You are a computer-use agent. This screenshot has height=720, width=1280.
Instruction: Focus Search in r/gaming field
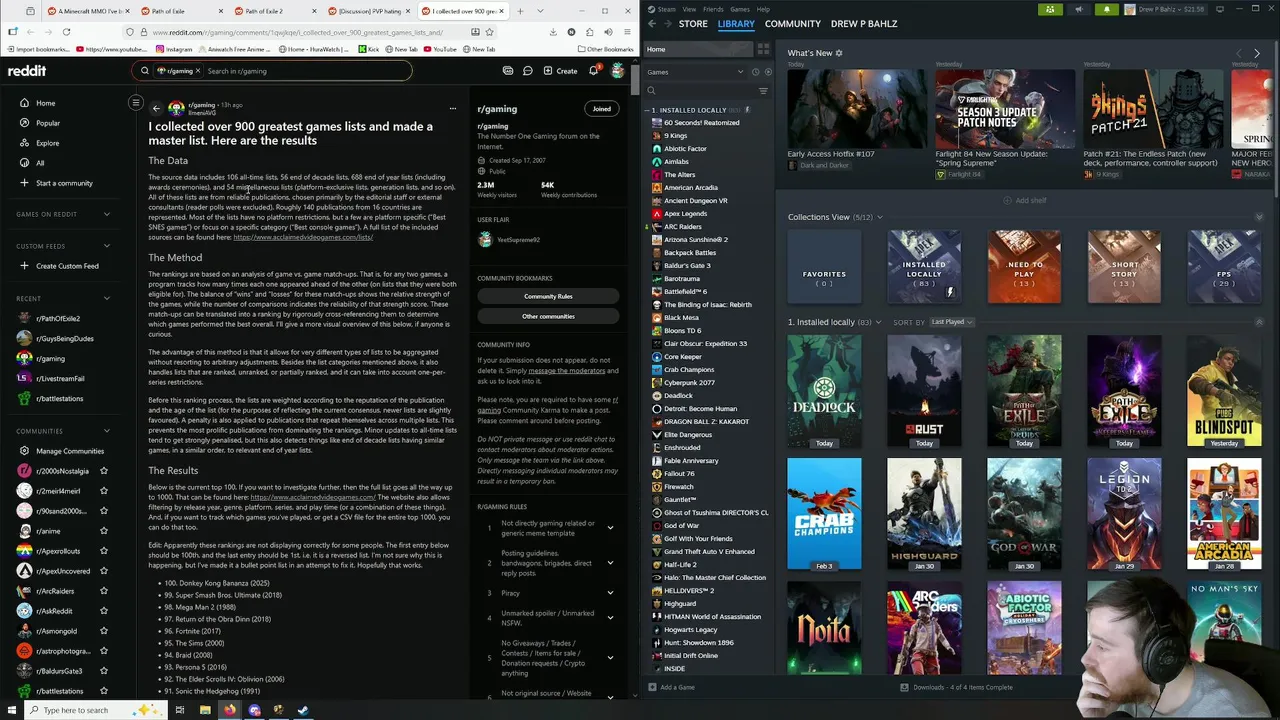(x=305, y=71)
